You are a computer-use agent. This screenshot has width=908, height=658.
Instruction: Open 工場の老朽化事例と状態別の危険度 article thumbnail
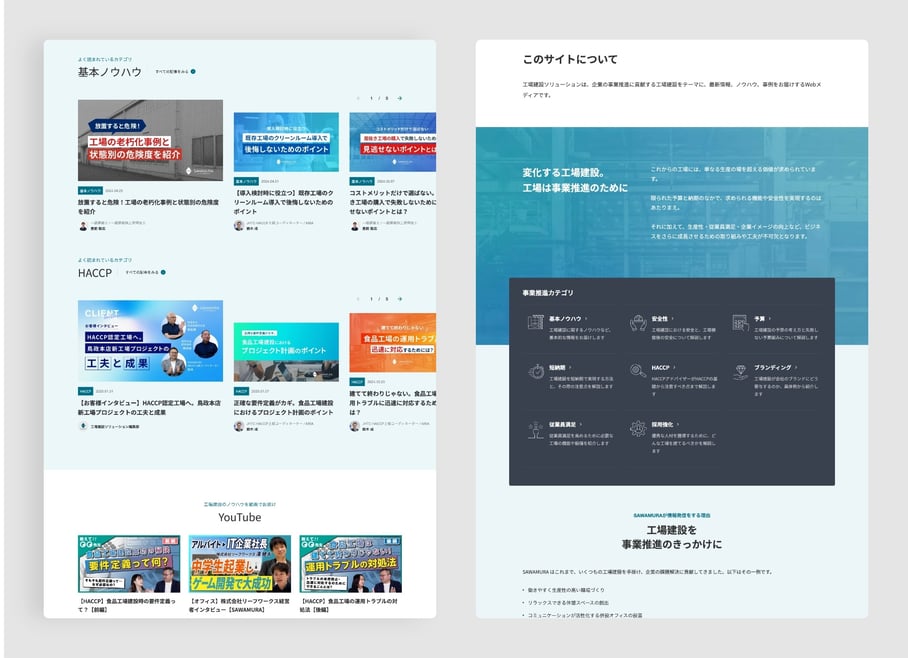(151, 140)
